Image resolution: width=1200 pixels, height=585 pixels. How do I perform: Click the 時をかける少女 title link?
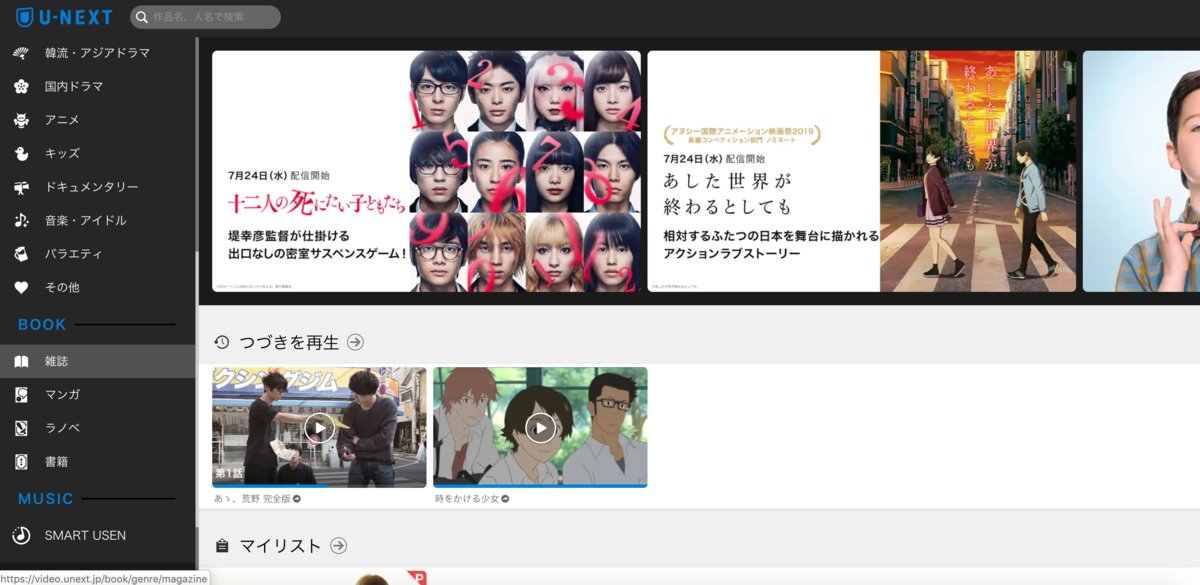coord(471,498)
